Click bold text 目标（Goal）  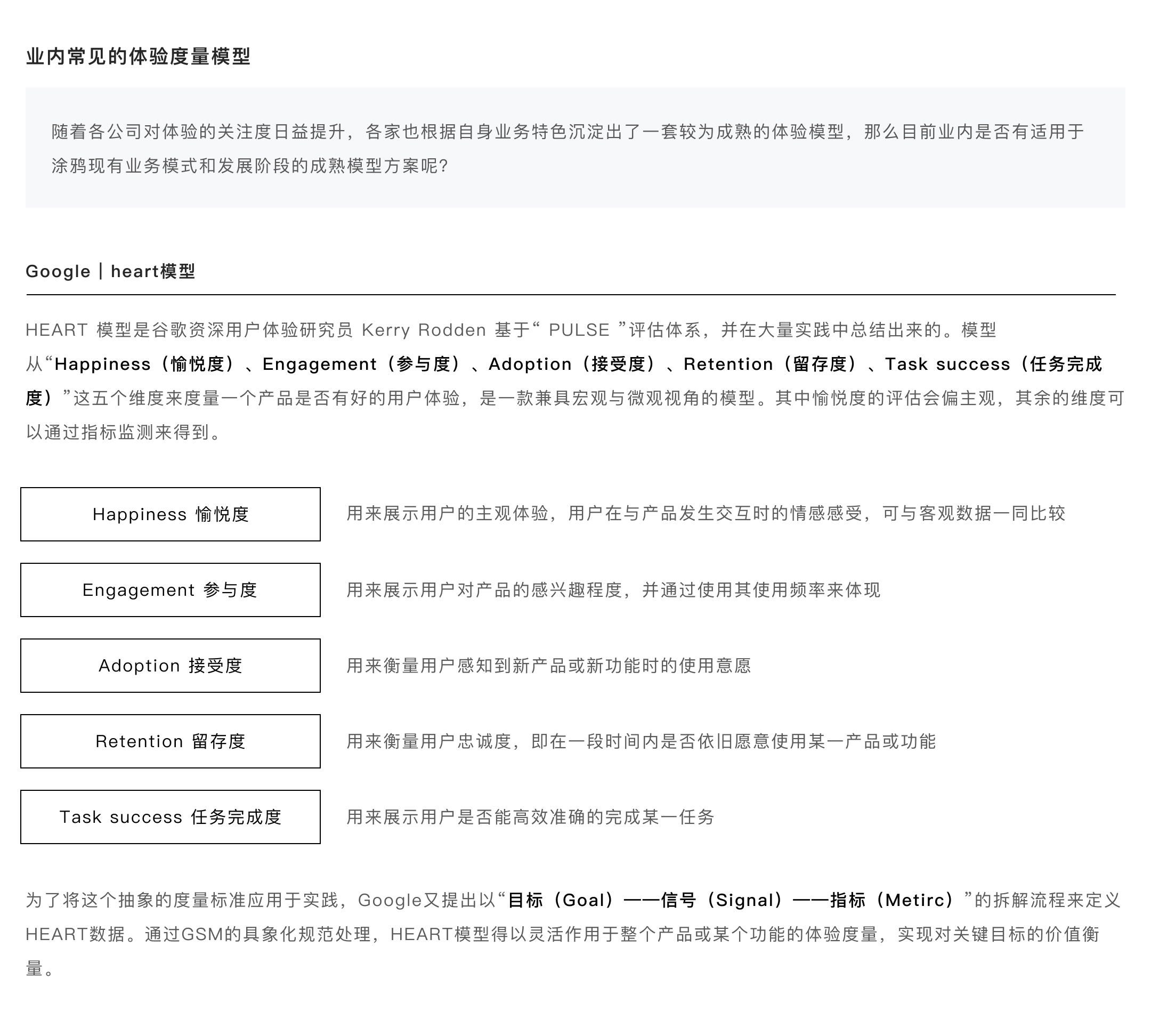[x=561, y=900]
